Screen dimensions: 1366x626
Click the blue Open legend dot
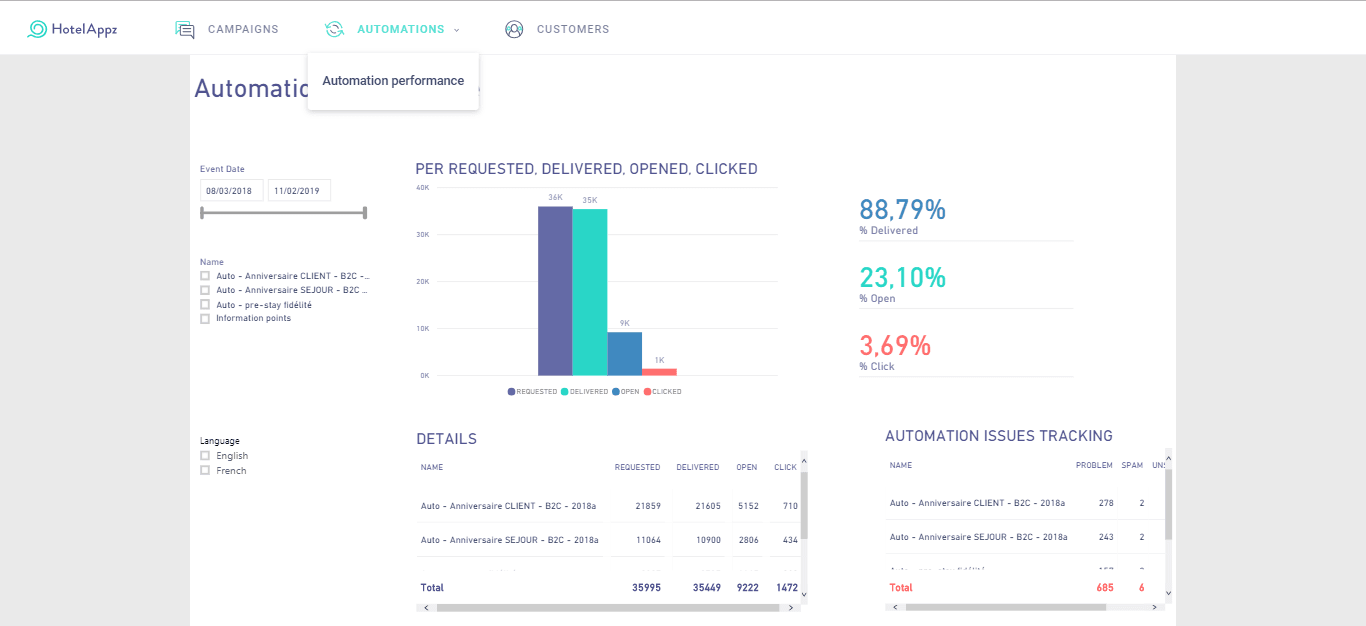click(616, 392)
